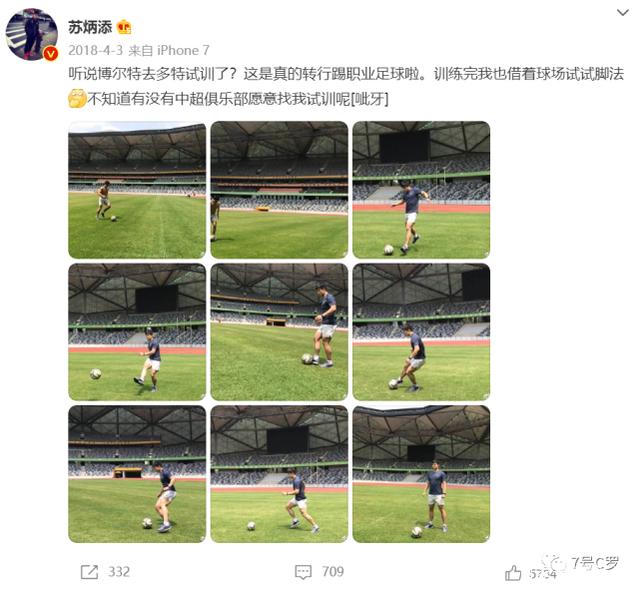Click the crown membership icon beside username

(x=124, y=27)
